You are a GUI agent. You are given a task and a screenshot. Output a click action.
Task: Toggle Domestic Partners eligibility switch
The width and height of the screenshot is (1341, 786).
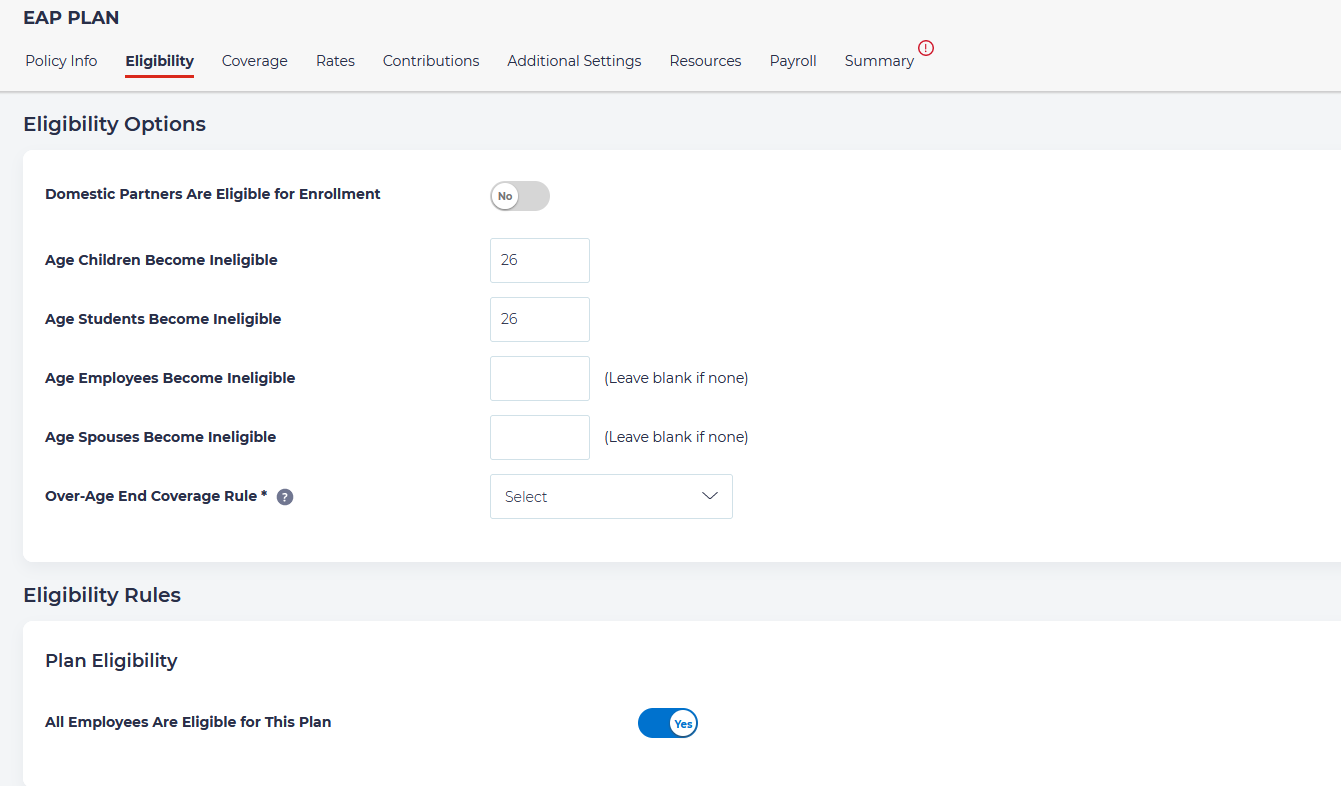pyautogui.click(x=520, y=196)
